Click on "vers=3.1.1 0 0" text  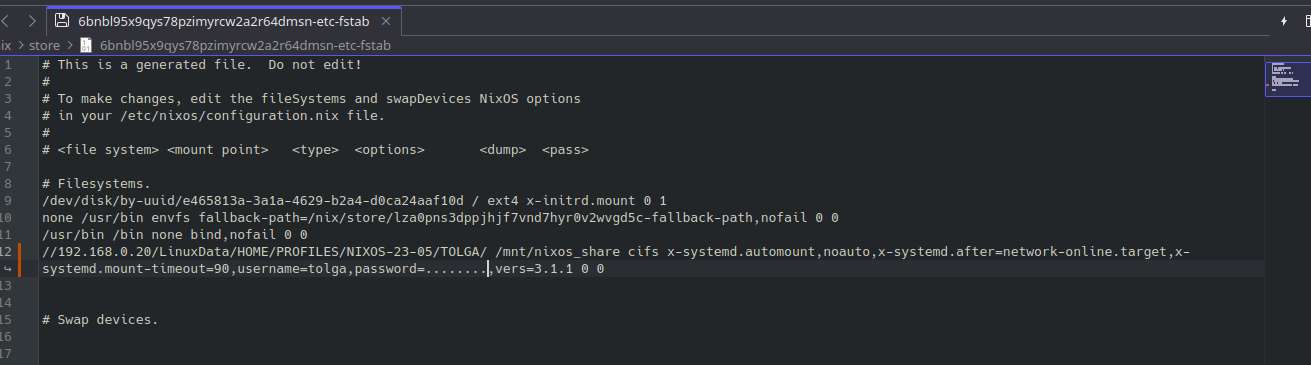coord(550,269)
